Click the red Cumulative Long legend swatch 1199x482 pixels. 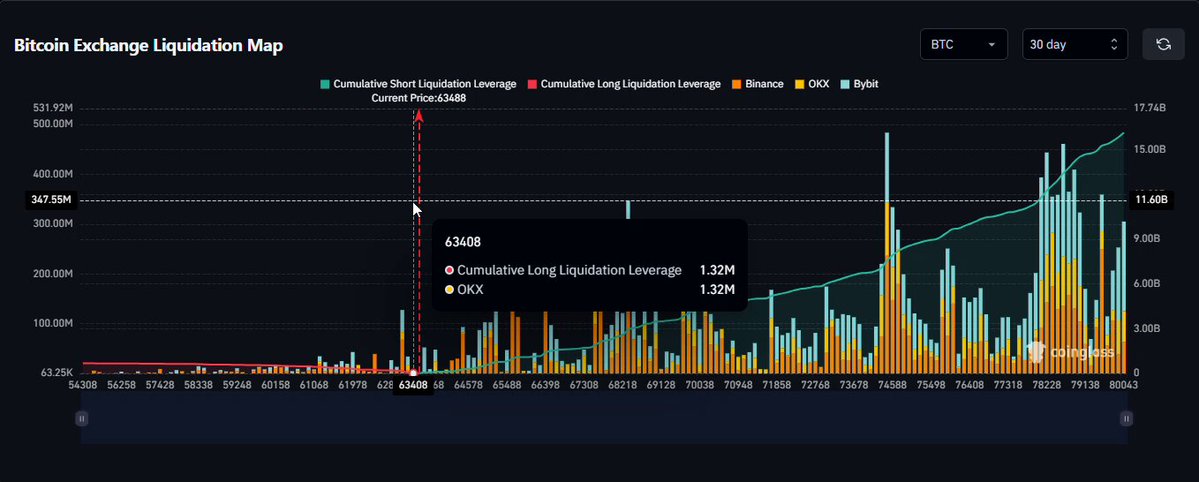pos(532,84)
